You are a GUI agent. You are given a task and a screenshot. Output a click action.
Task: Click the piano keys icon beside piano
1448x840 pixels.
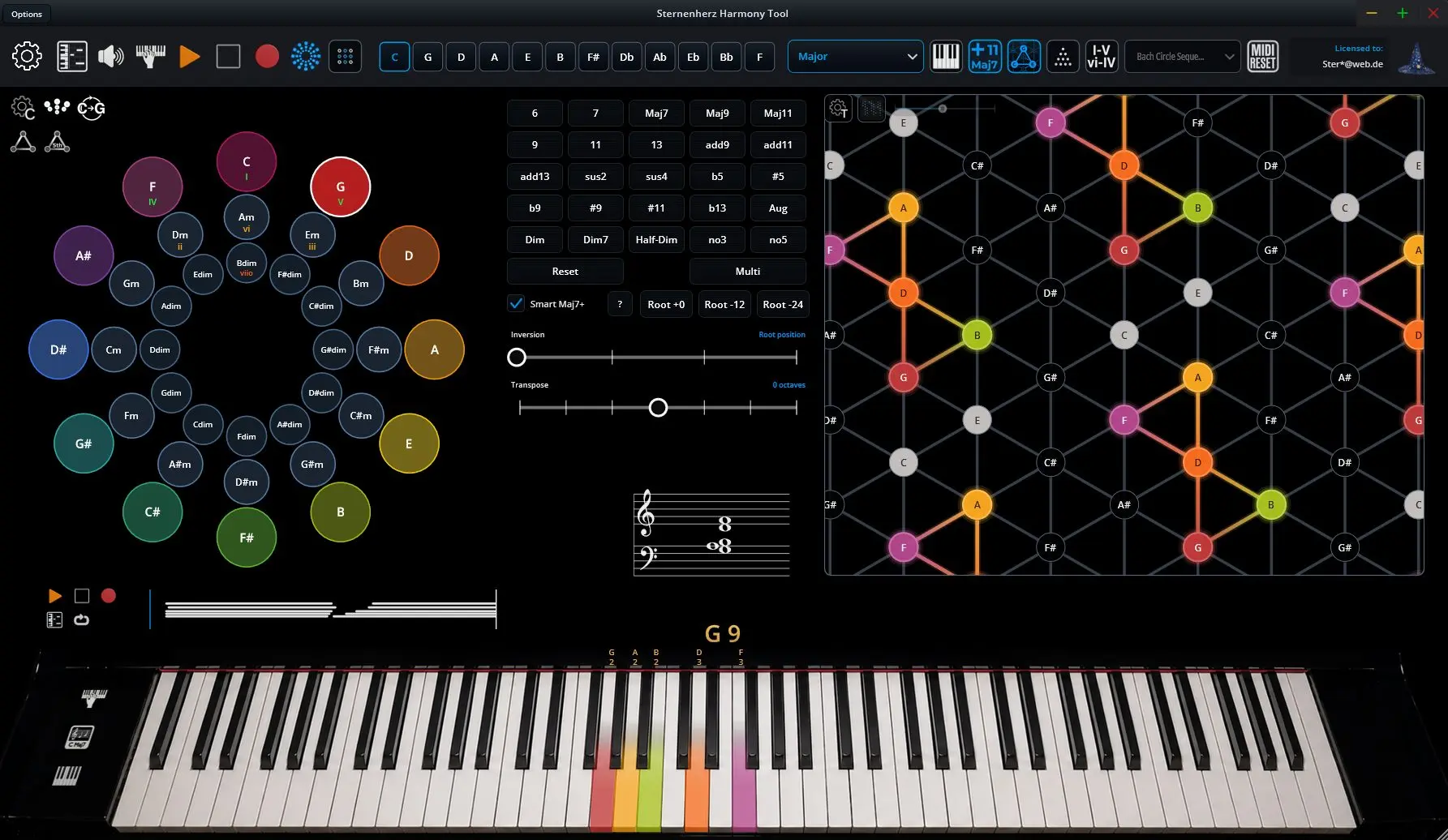[67, 776]
